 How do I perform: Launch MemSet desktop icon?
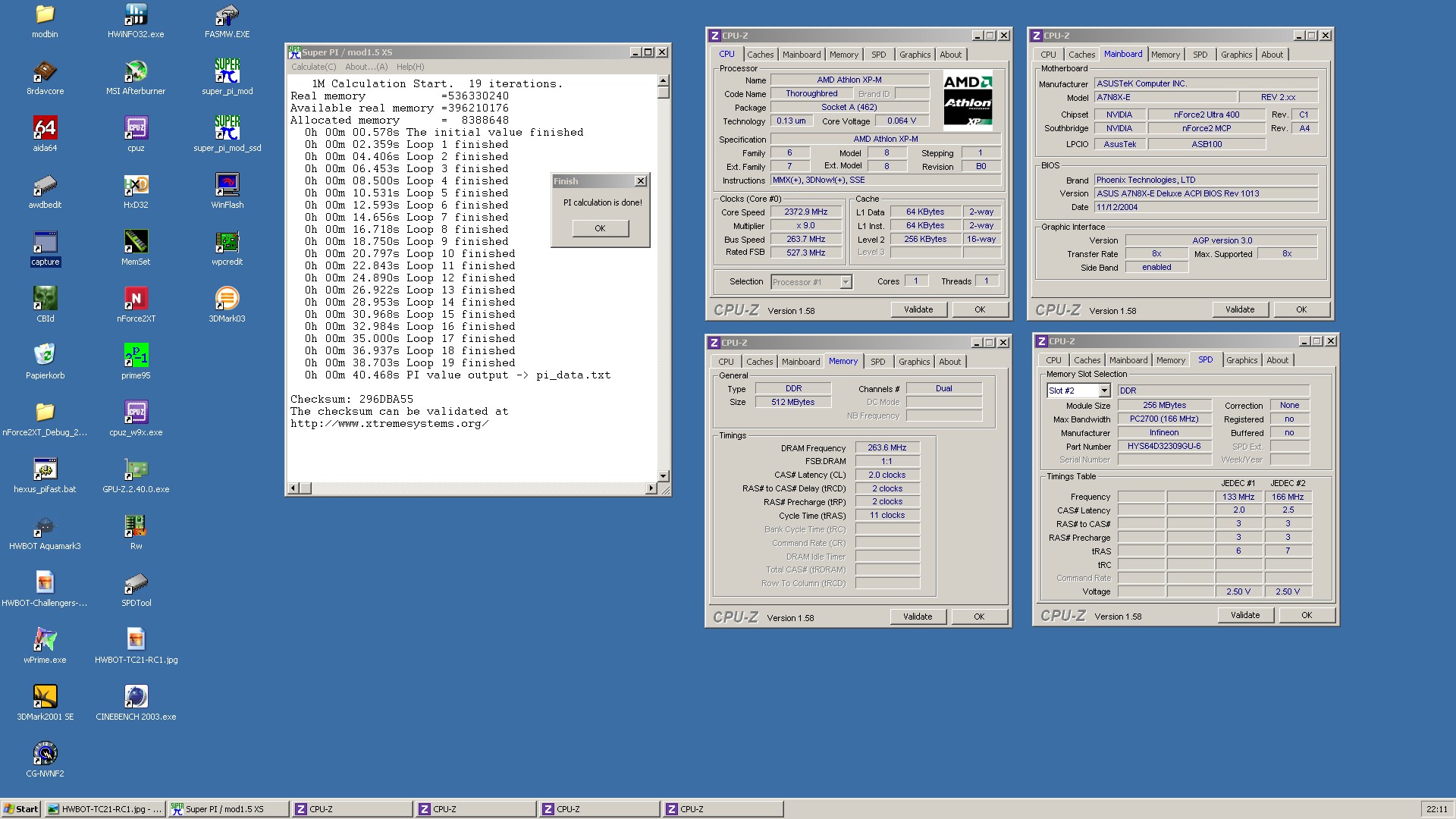(136, 248)
